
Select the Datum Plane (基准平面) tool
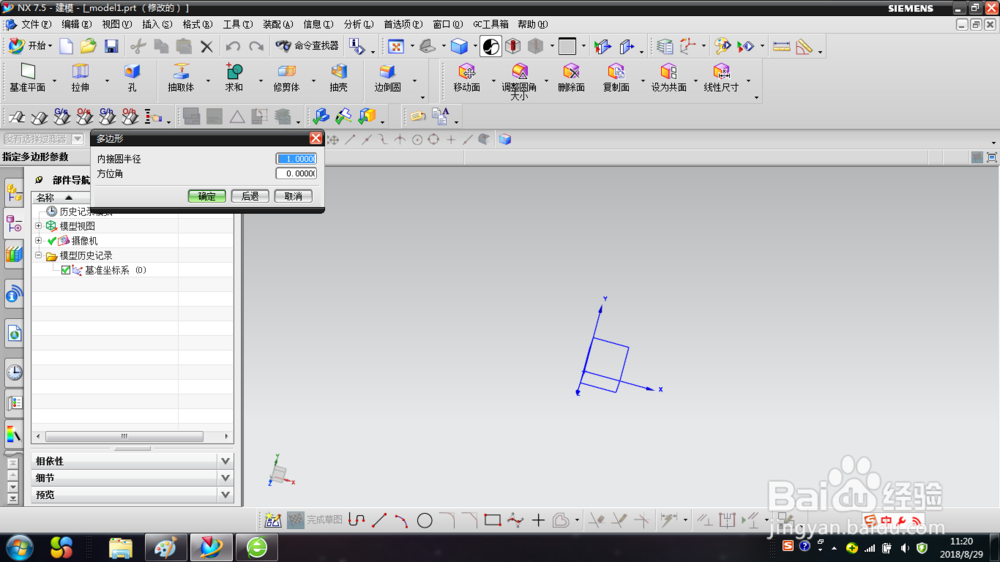(x=27, y=78)
